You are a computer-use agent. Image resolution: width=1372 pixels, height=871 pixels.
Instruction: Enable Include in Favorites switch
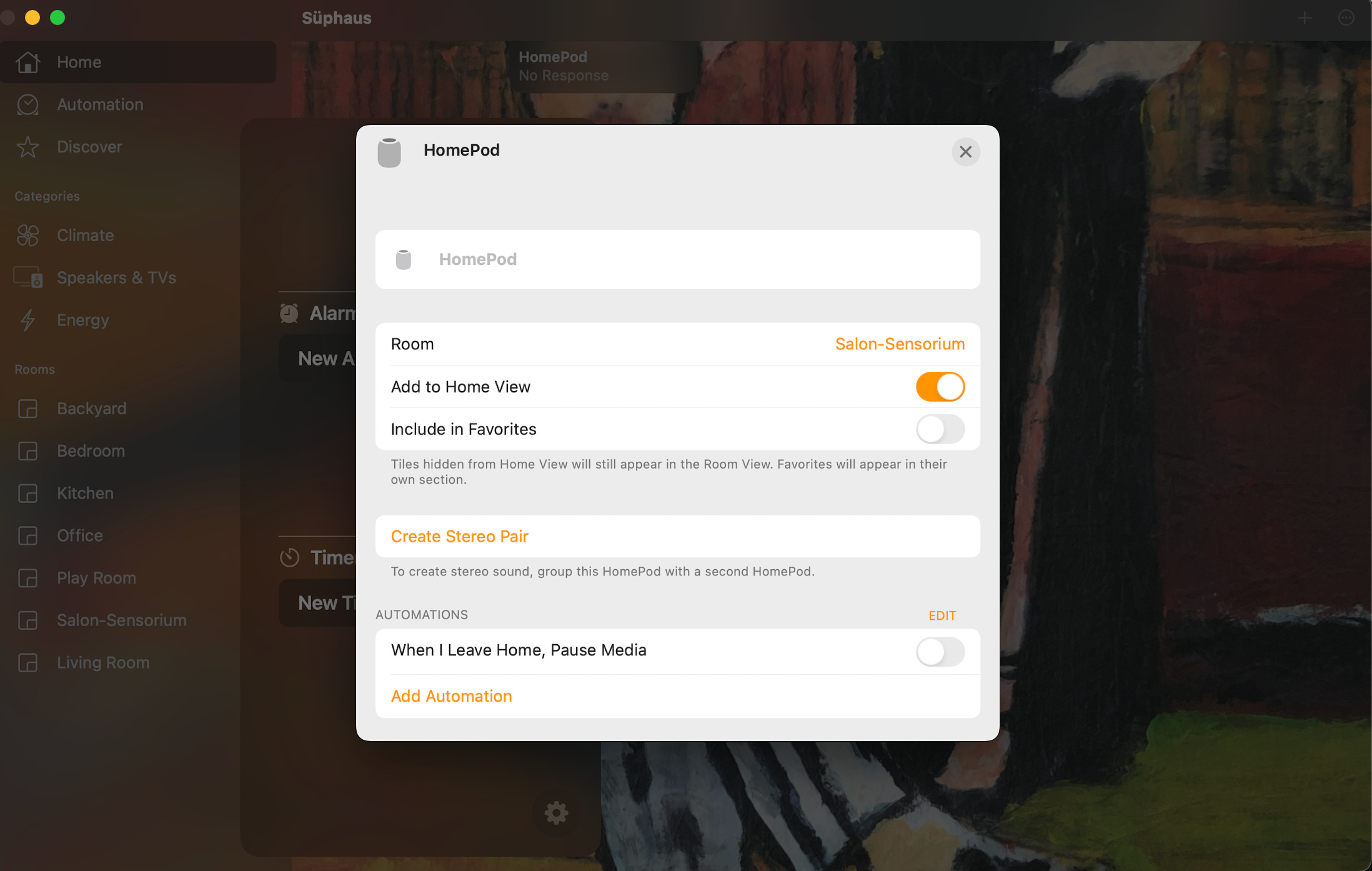[x=940, y=429]
